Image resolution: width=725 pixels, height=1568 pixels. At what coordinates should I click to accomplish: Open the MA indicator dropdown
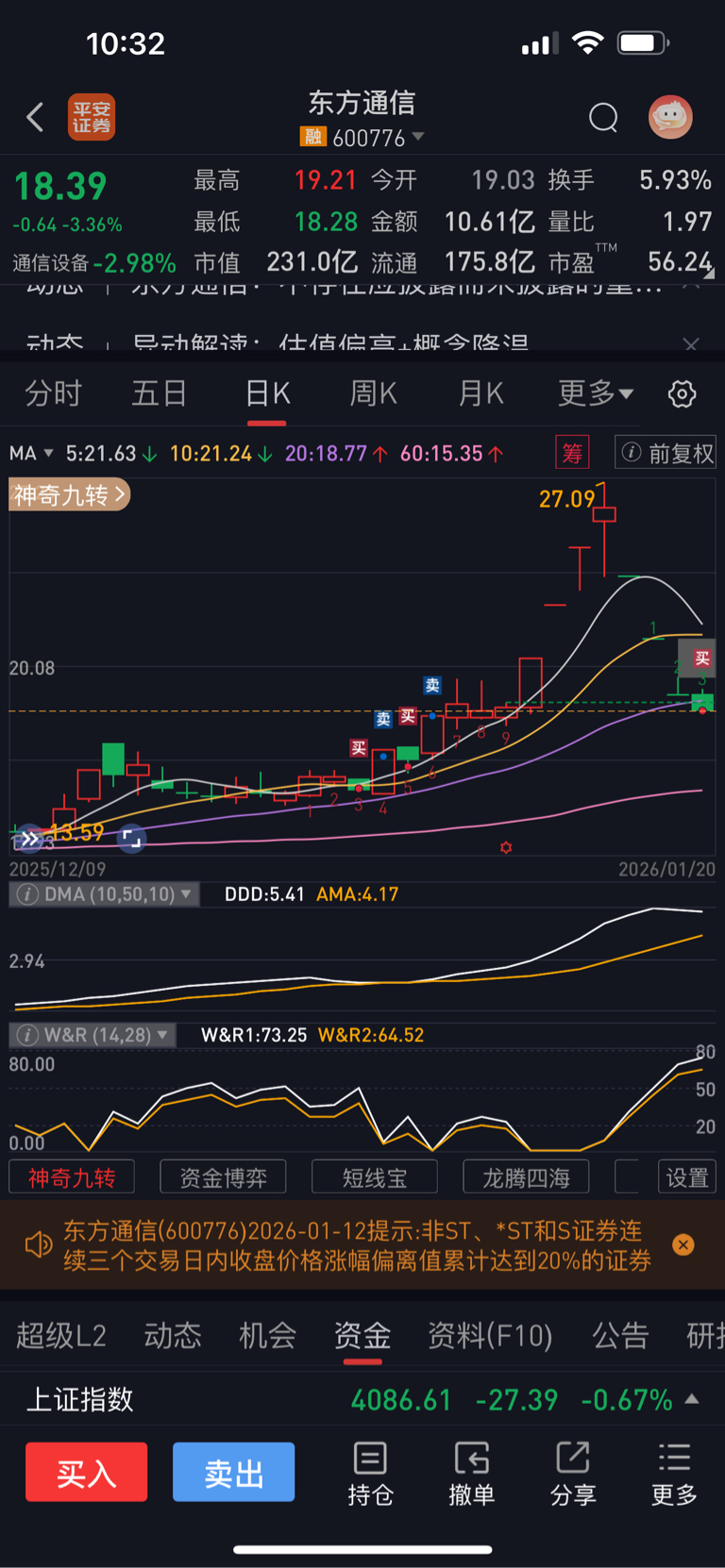[31, 454]
